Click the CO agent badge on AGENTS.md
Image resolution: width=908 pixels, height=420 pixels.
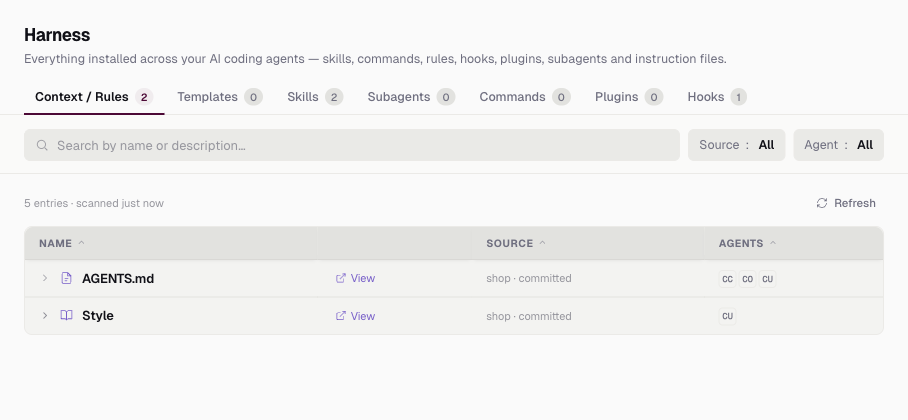click(748, 279)
